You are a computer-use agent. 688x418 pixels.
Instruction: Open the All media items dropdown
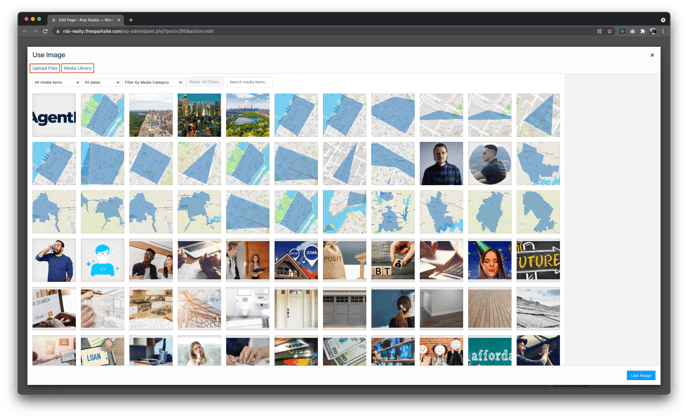pyautogui.click(x=56, y=82)
